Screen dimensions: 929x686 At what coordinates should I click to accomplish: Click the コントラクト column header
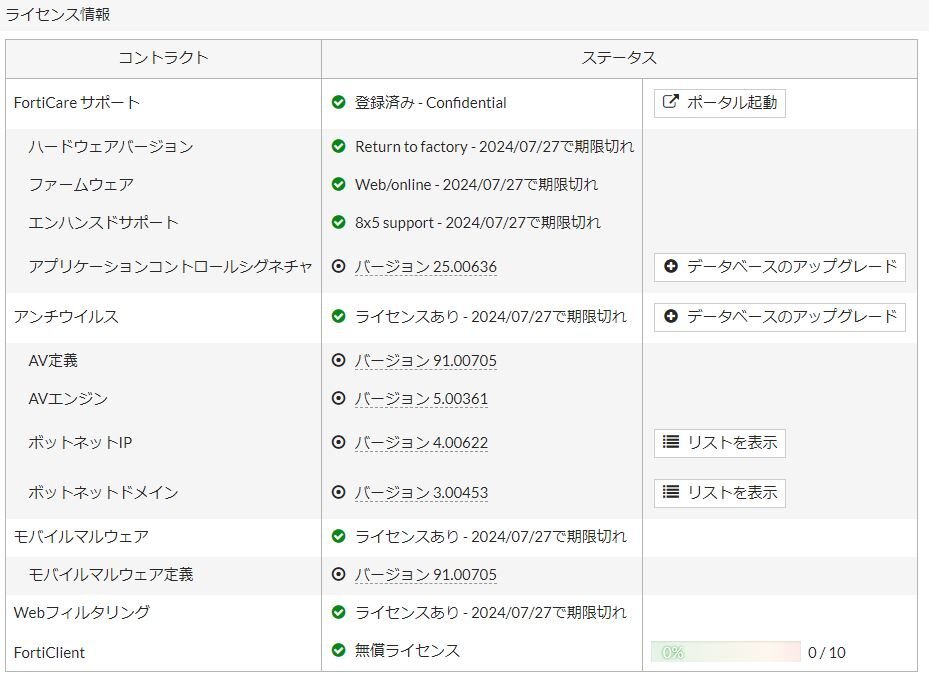(x=163, y=58)
